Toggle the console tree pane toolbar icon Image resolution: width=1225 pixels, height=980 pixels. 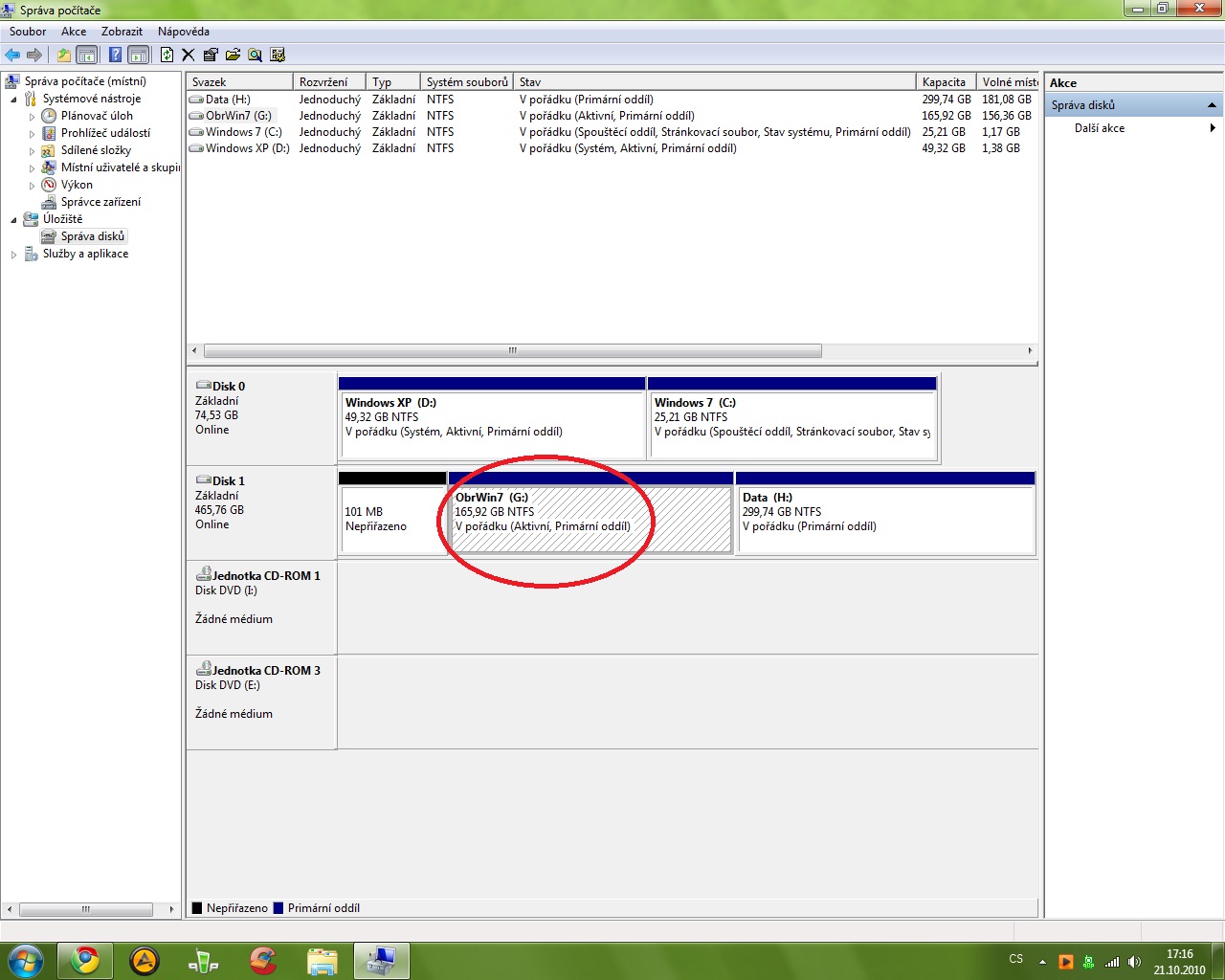pyautogui.click(x=86, y=55)
